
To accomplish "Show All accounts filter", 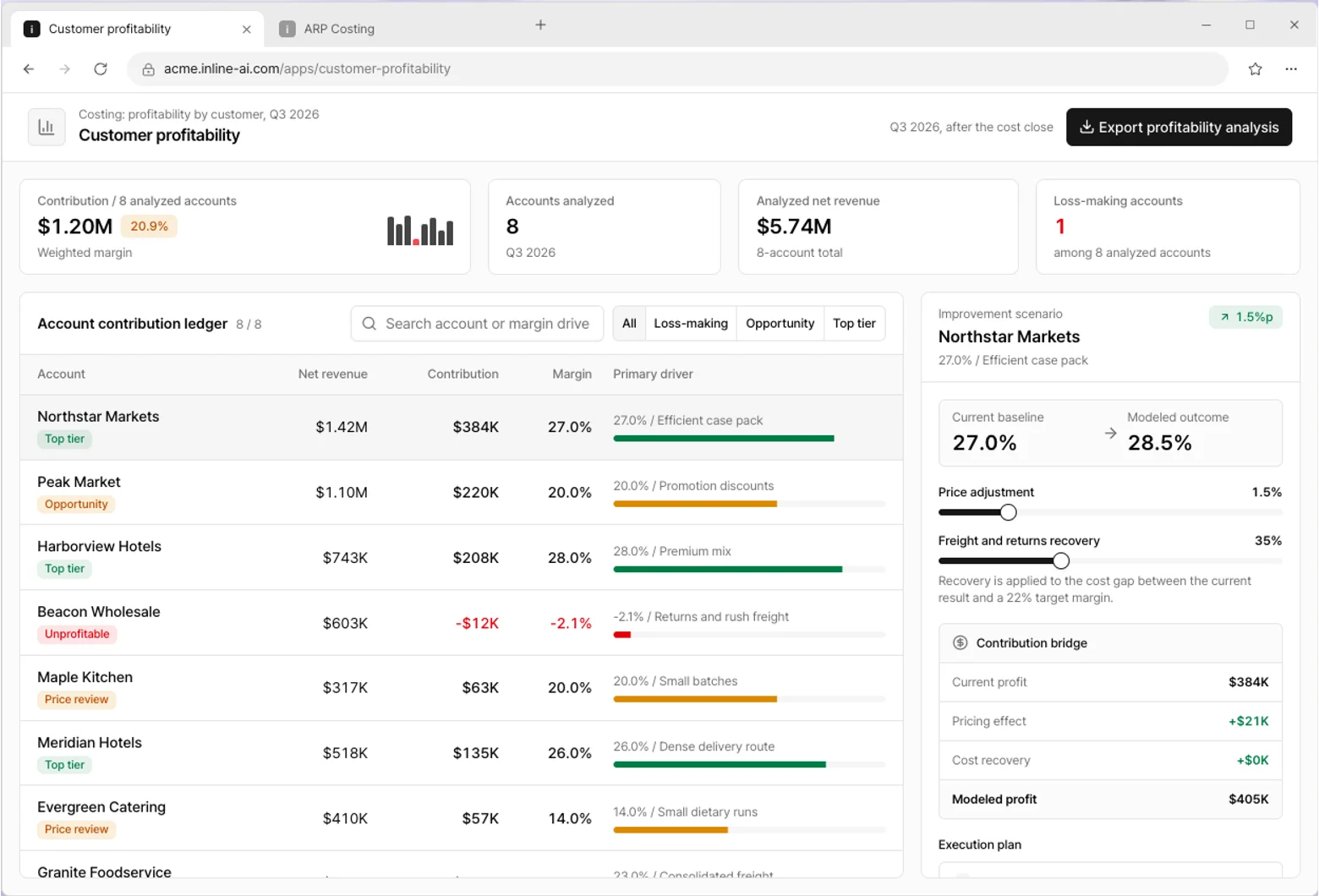I will point(629,324).
